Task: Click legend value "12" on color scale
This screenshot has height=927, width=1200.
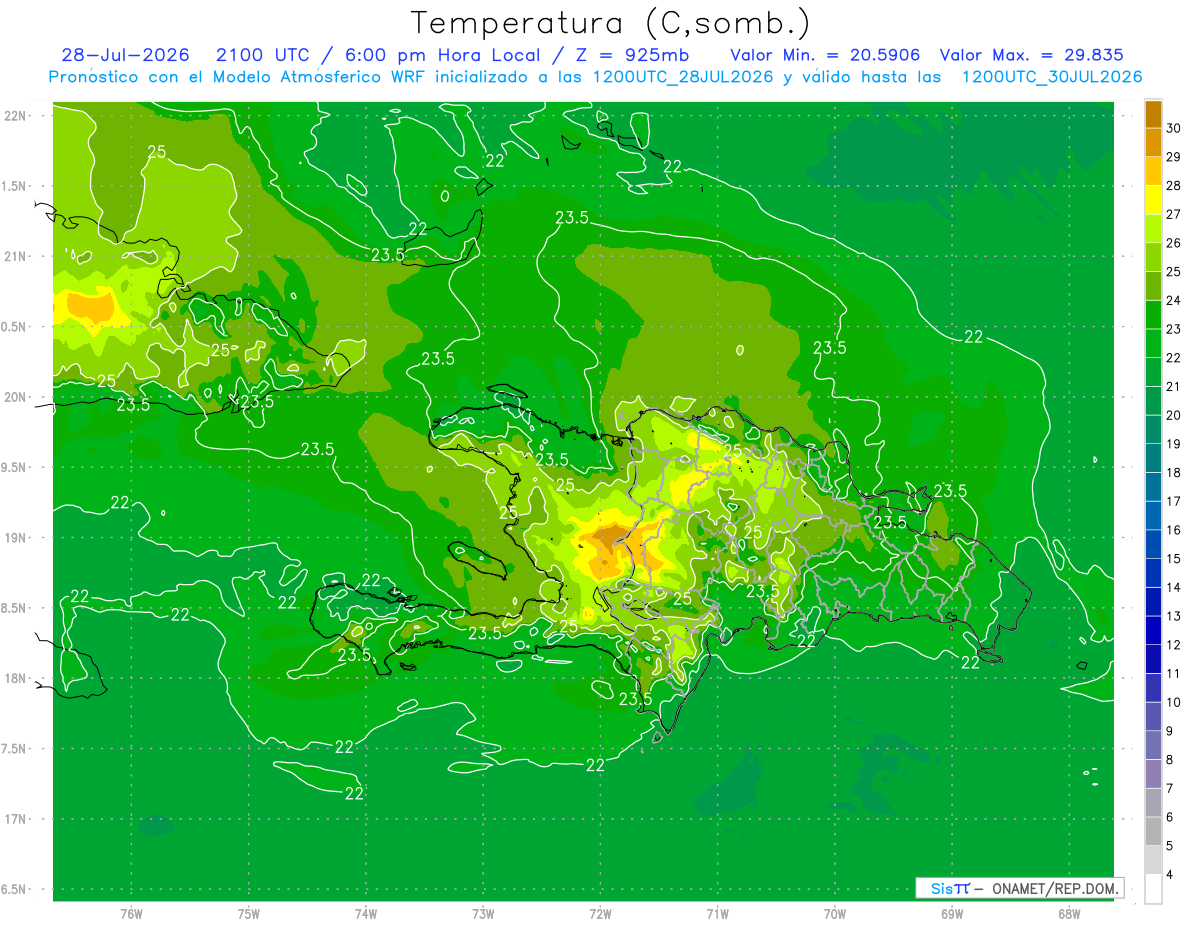Action: click(1174, 645)
